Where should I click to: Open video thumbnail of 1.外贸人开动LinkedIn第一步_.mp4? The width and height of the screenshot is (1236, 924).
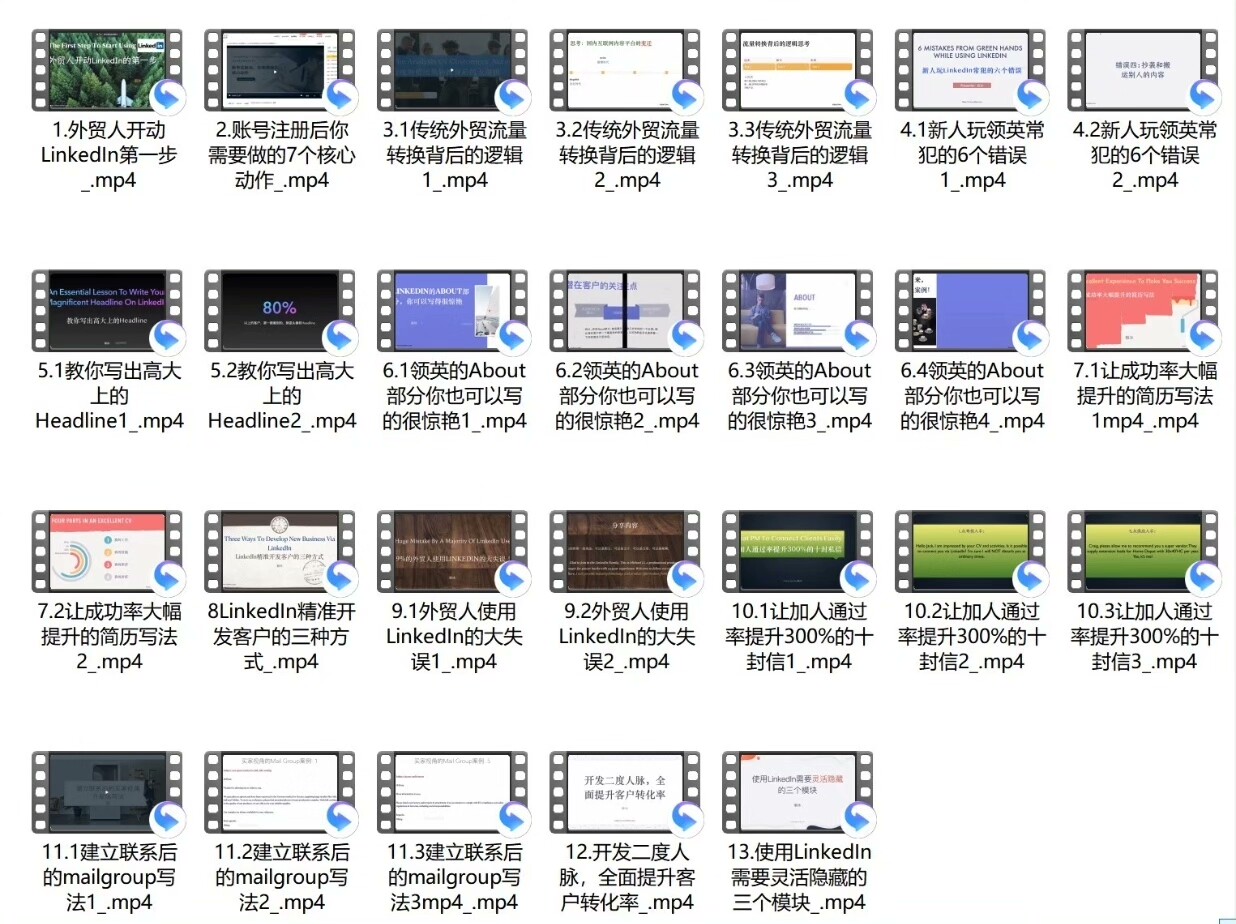pyautogui.click(x=108, y=69)
